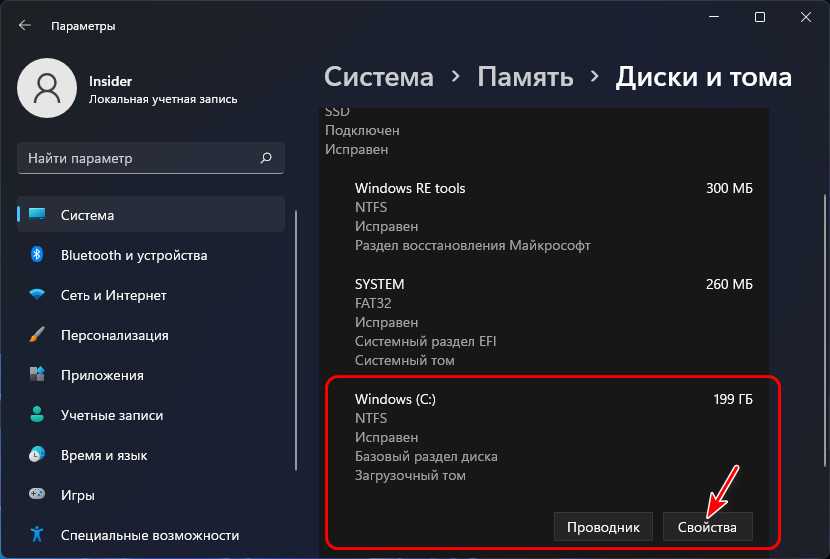Click the Игры gamepad icon
This screenshot has height=559, width=830.
tap(38, 495)
